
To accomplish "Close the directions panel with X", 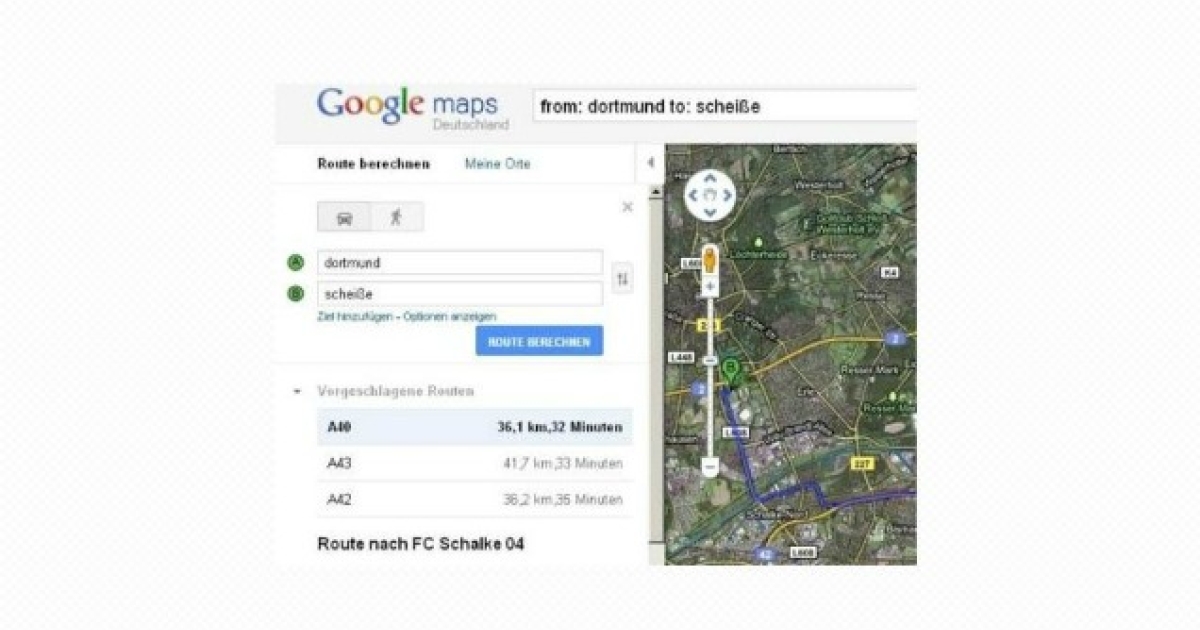I will (x=627, y=207).
